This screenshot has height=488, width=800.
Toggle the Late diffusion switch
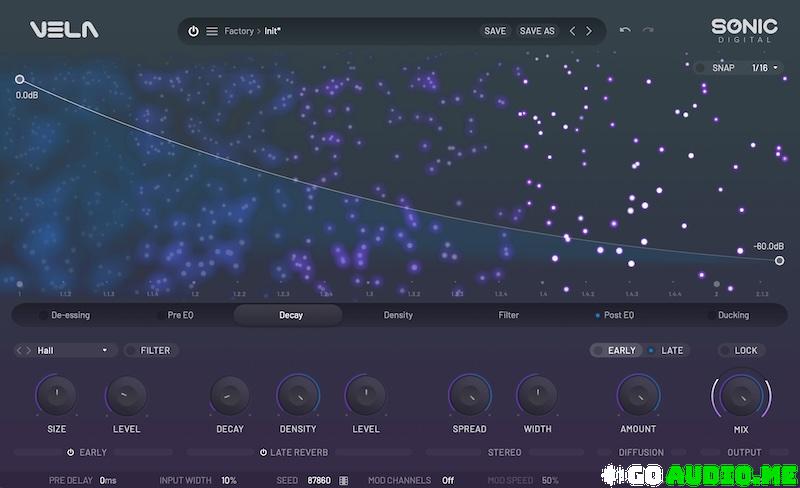(x=651, y=350)
